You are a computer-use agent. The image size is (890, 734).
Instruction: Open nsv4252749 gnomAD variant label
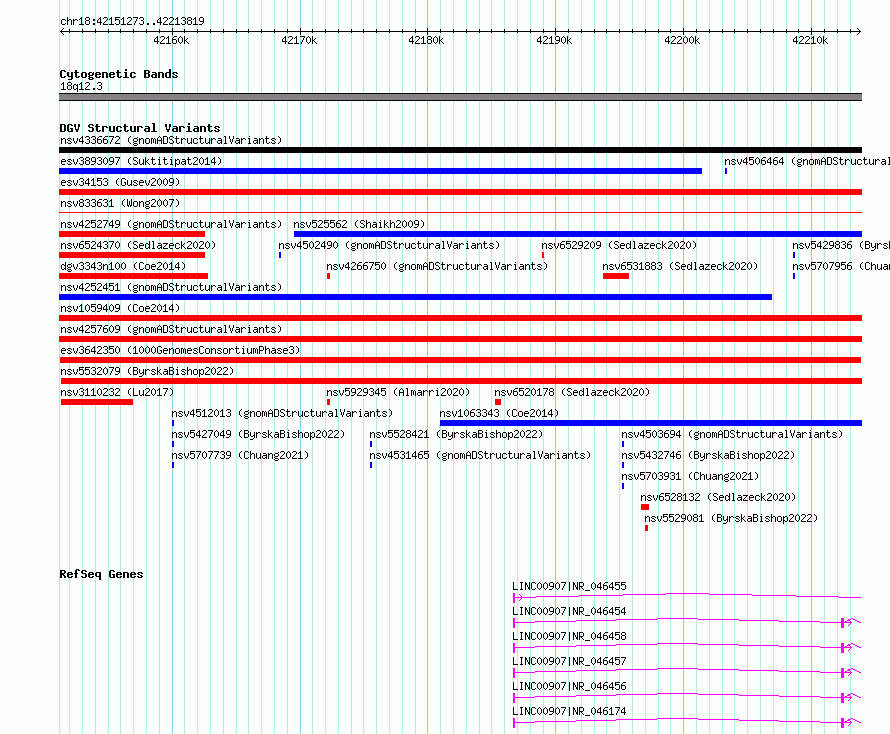(x=171, y=224)
